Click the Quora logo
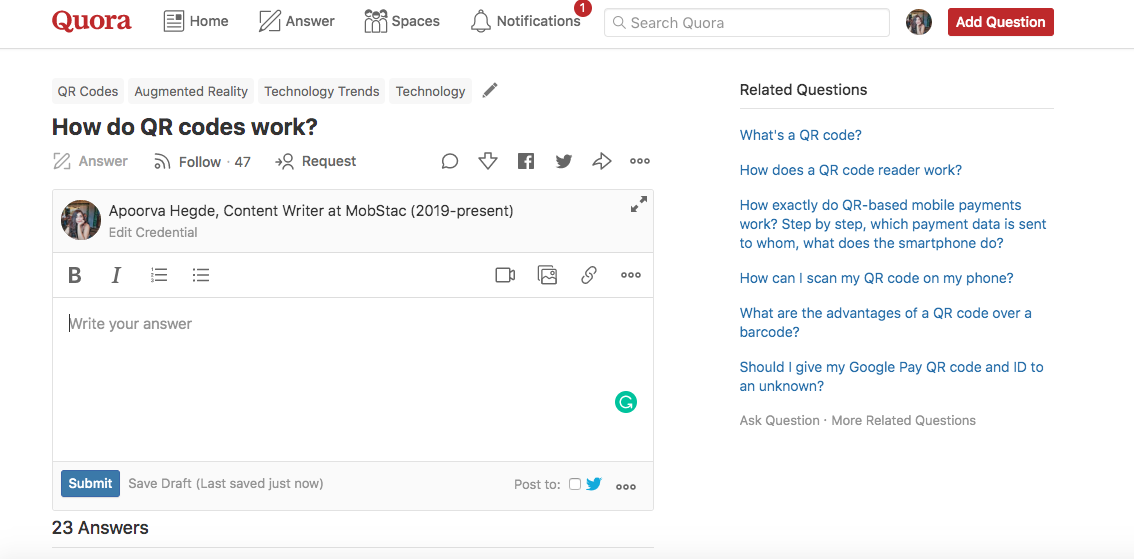 click(92, 22)
